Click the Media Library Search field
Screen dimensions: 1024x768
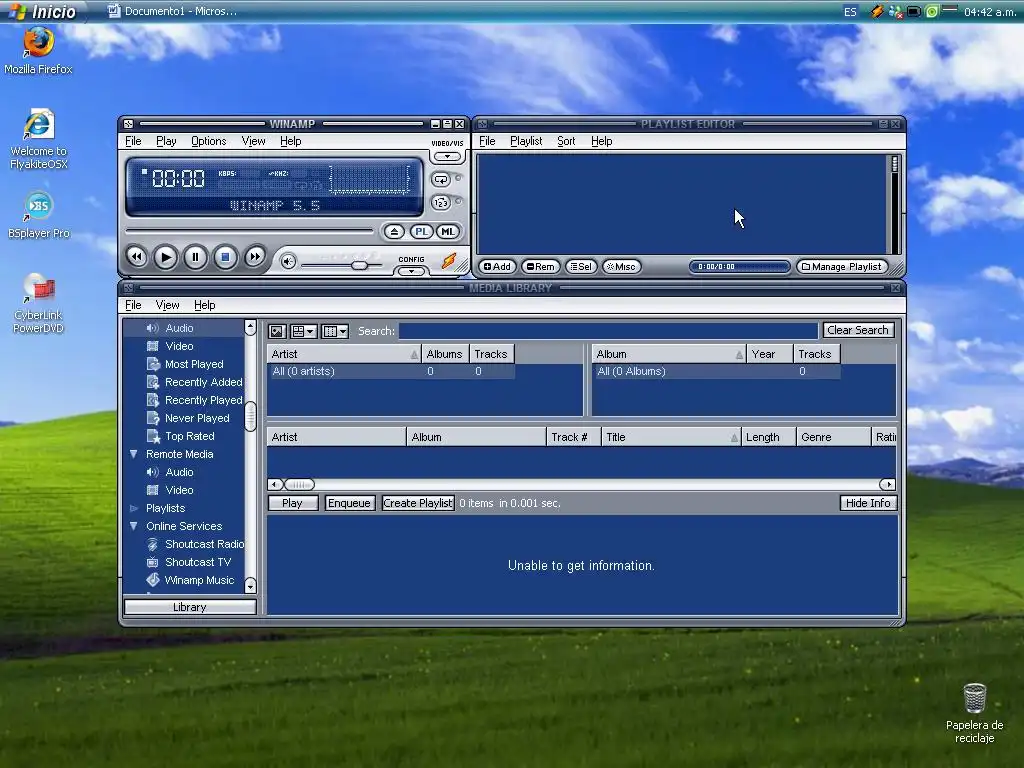[608, 331]
